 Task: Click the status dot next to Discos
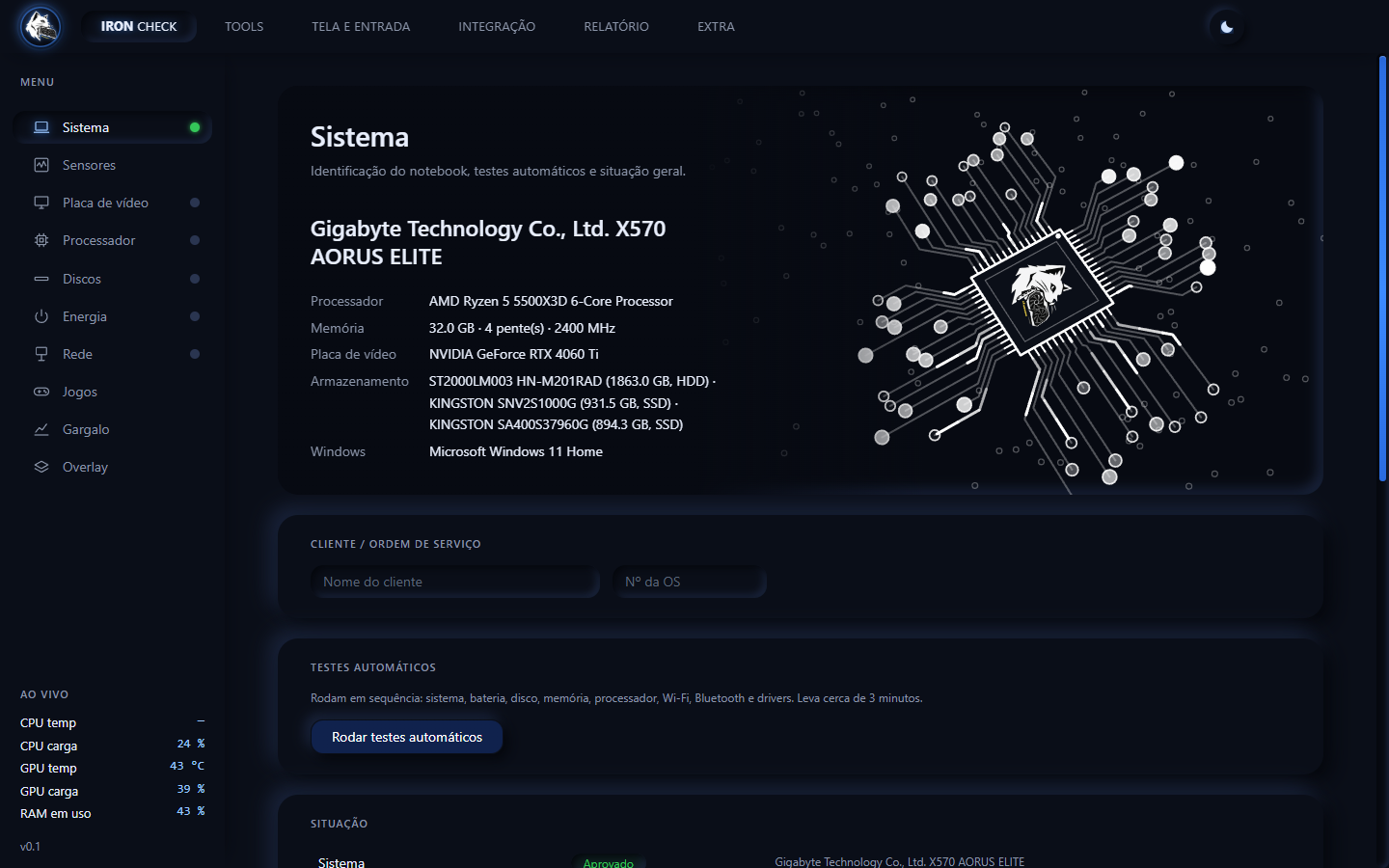click(195, 279)
